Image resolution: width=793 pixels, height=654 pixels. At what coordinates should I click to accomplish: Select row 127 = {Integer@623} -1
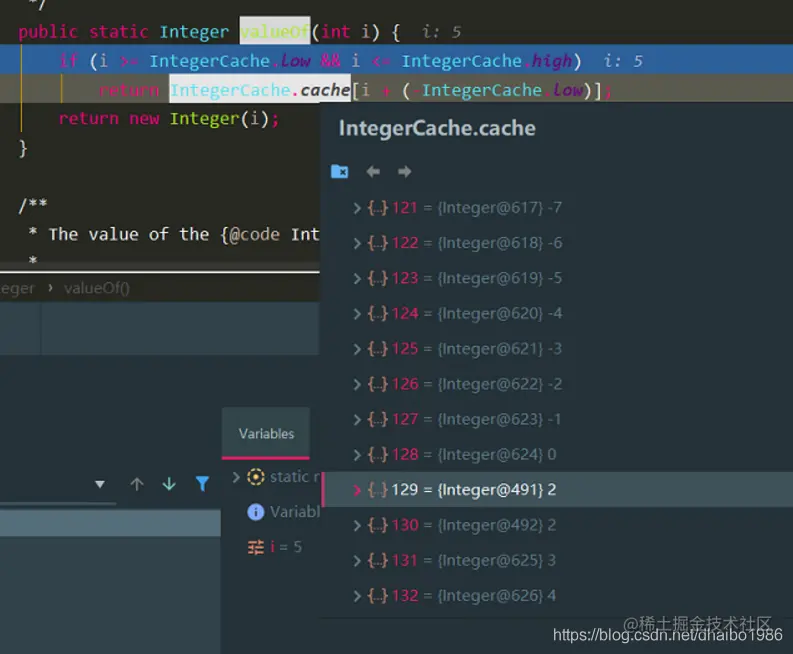[x=556, y=419]
